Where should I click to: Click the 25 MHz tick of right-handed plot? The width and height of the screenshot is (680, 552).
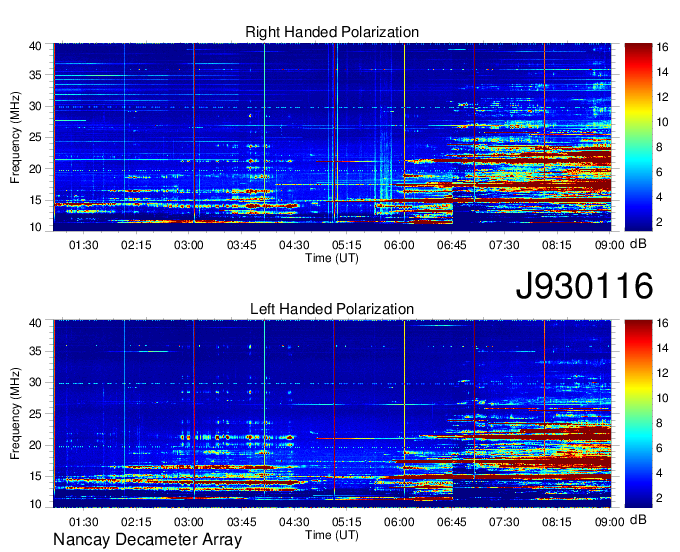[x=35, y=137]
